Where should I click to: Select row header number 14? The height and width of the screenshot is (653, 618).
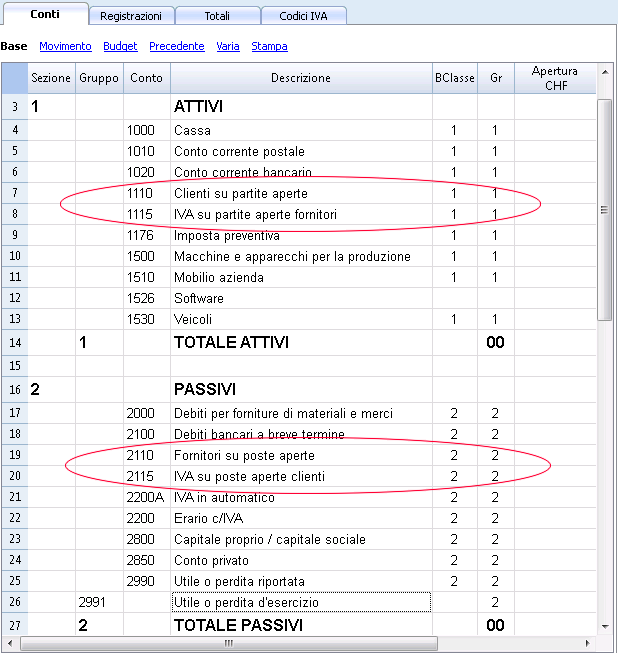pos(15,342)
